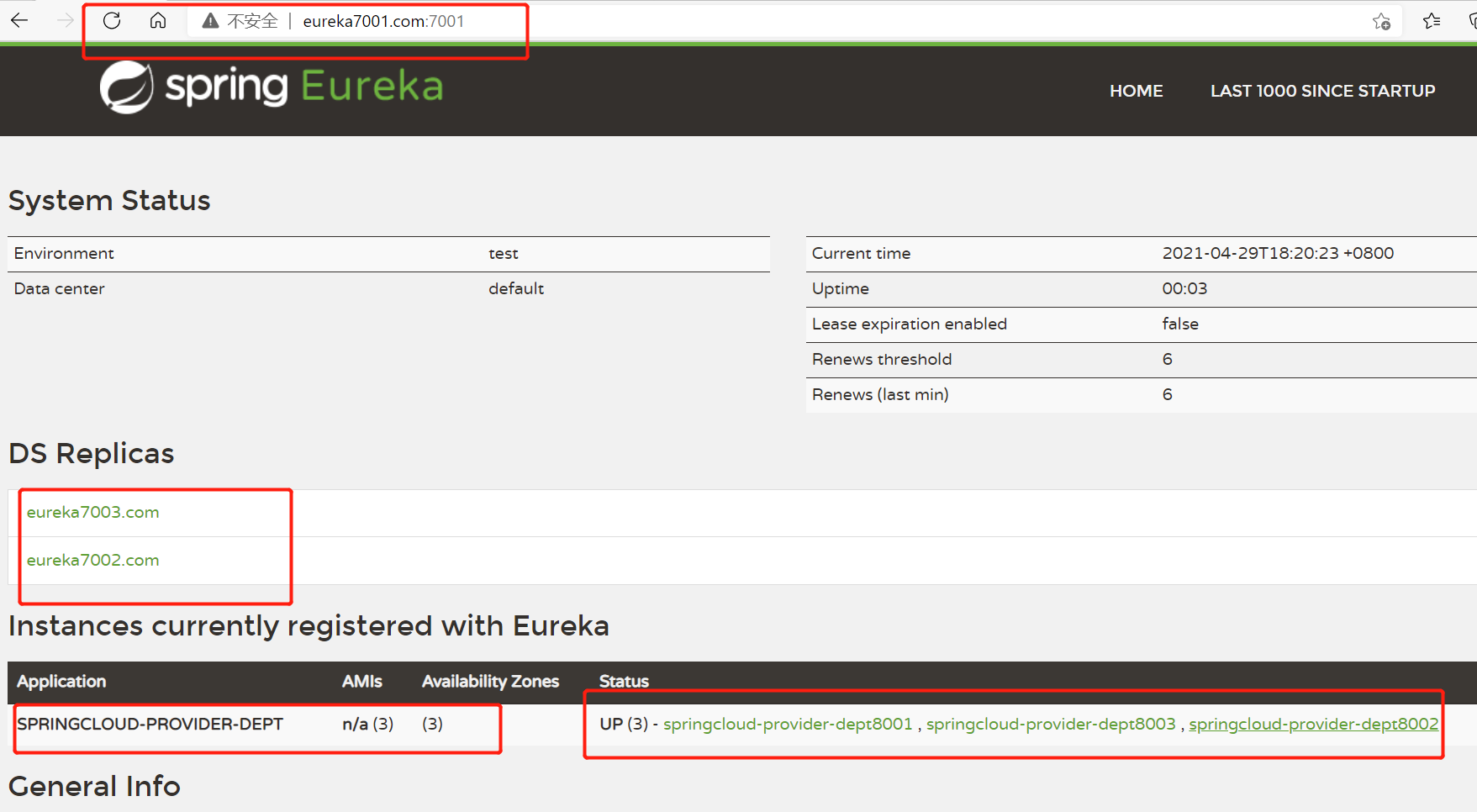Open replica link eureka7002.com
Image resolution: width=1477 pixels, height=812 pixels.
(x=92, y=560)
